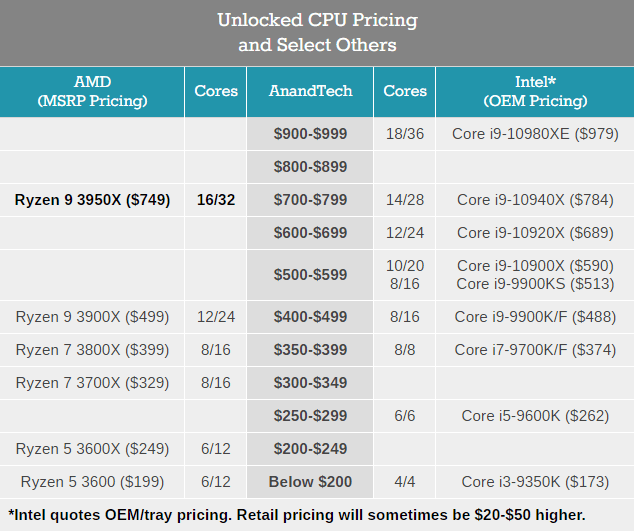Click the Below $200 price range cell
Image resolution: width=634 pixels, height=531 pixels.
[310, 482]
